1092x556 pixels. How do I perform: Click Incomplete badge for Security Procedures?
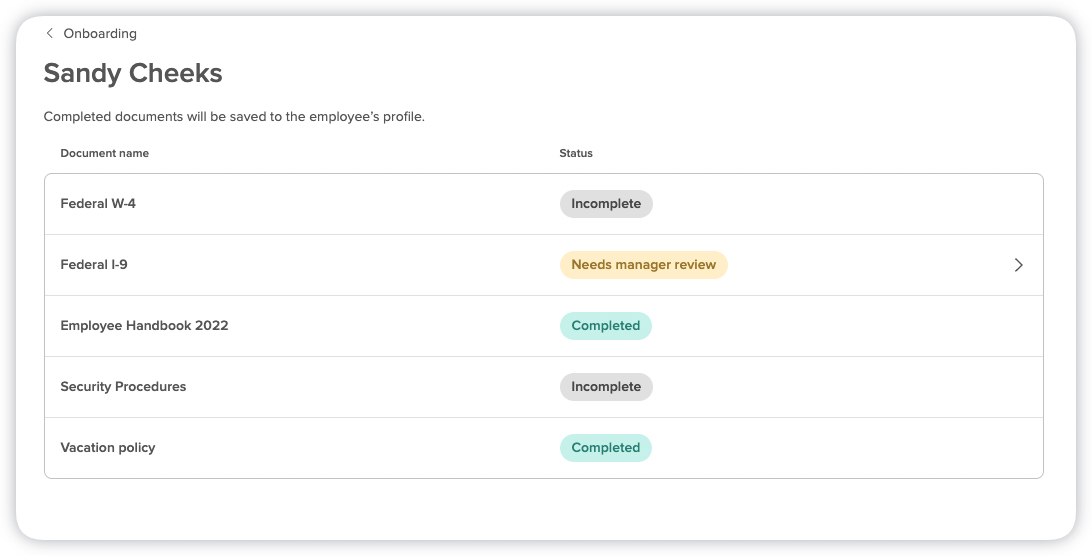605,387
